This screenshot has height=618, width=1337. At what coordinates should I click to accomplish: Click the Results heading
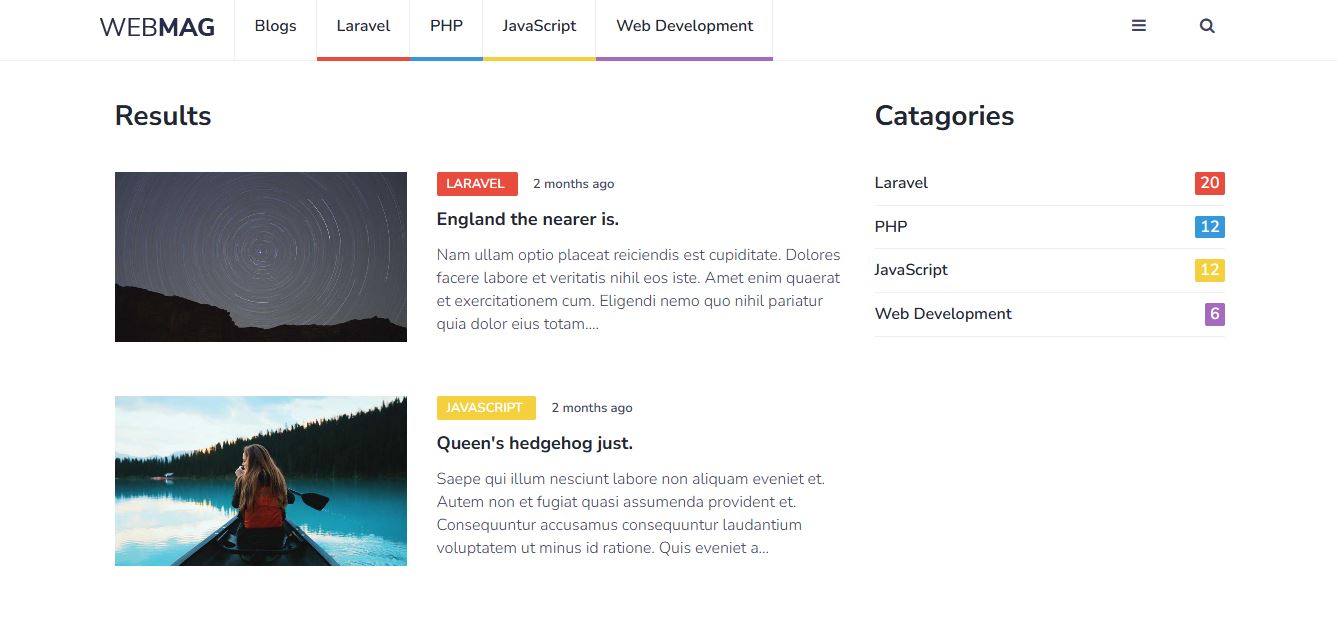pos(163,116)
